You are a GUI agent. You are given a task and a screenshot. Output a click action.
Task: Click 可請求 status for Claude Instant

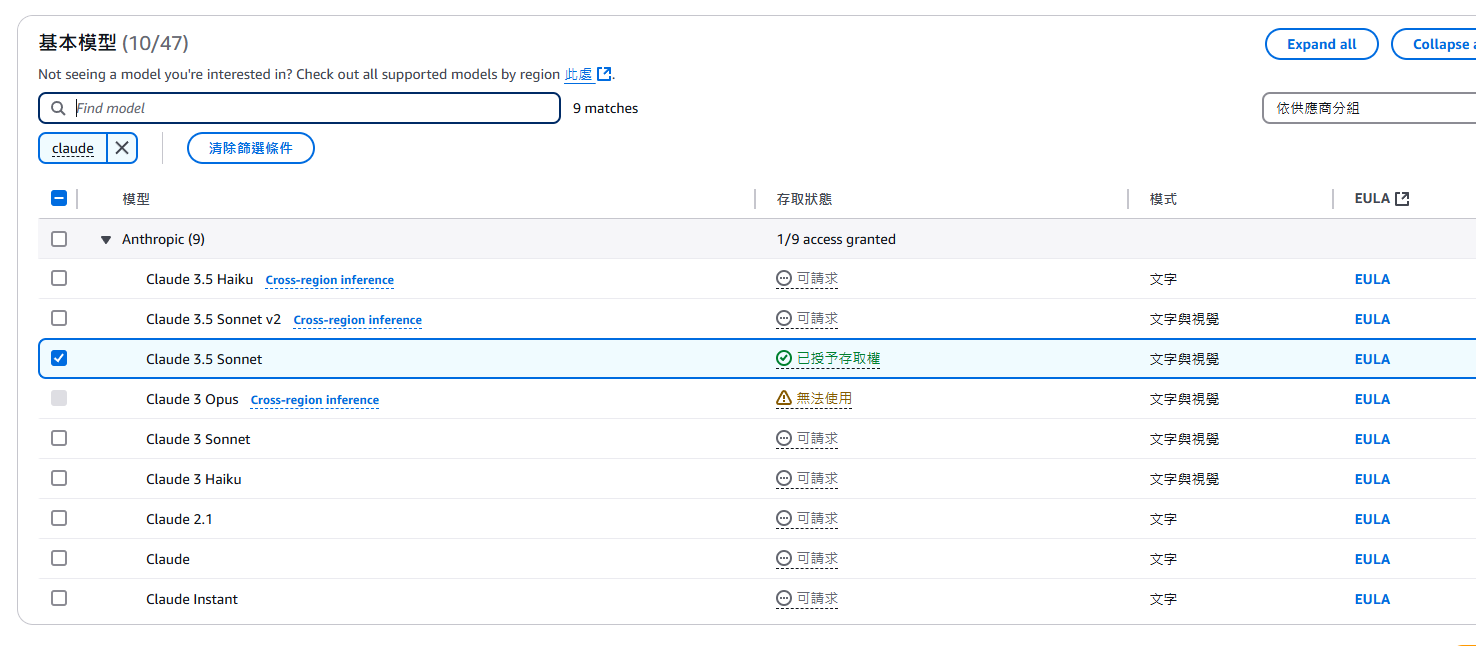point(817,599)
